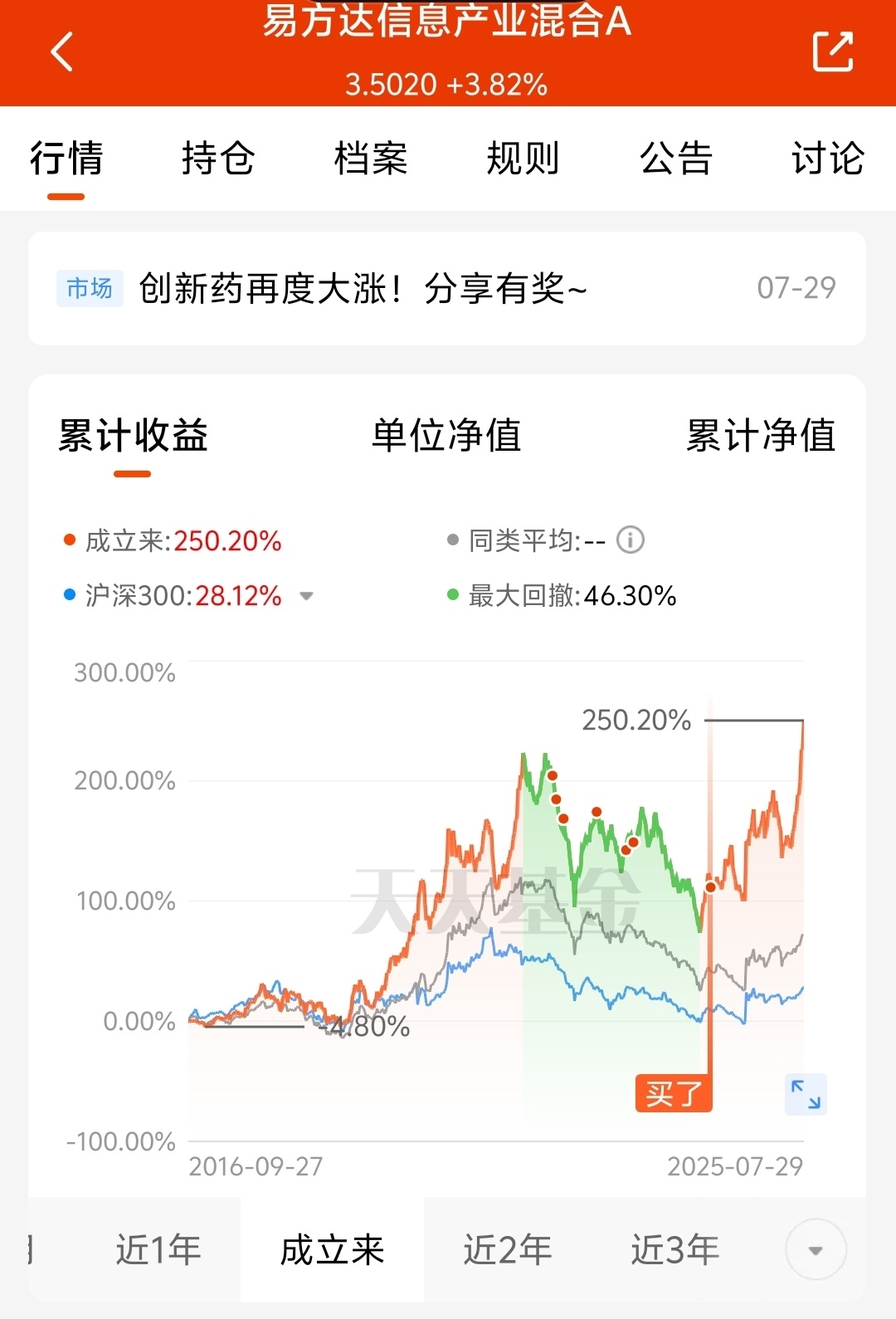Choose the 近1年 time range
Screen dimensions: 896x1319
(158, 1249)
